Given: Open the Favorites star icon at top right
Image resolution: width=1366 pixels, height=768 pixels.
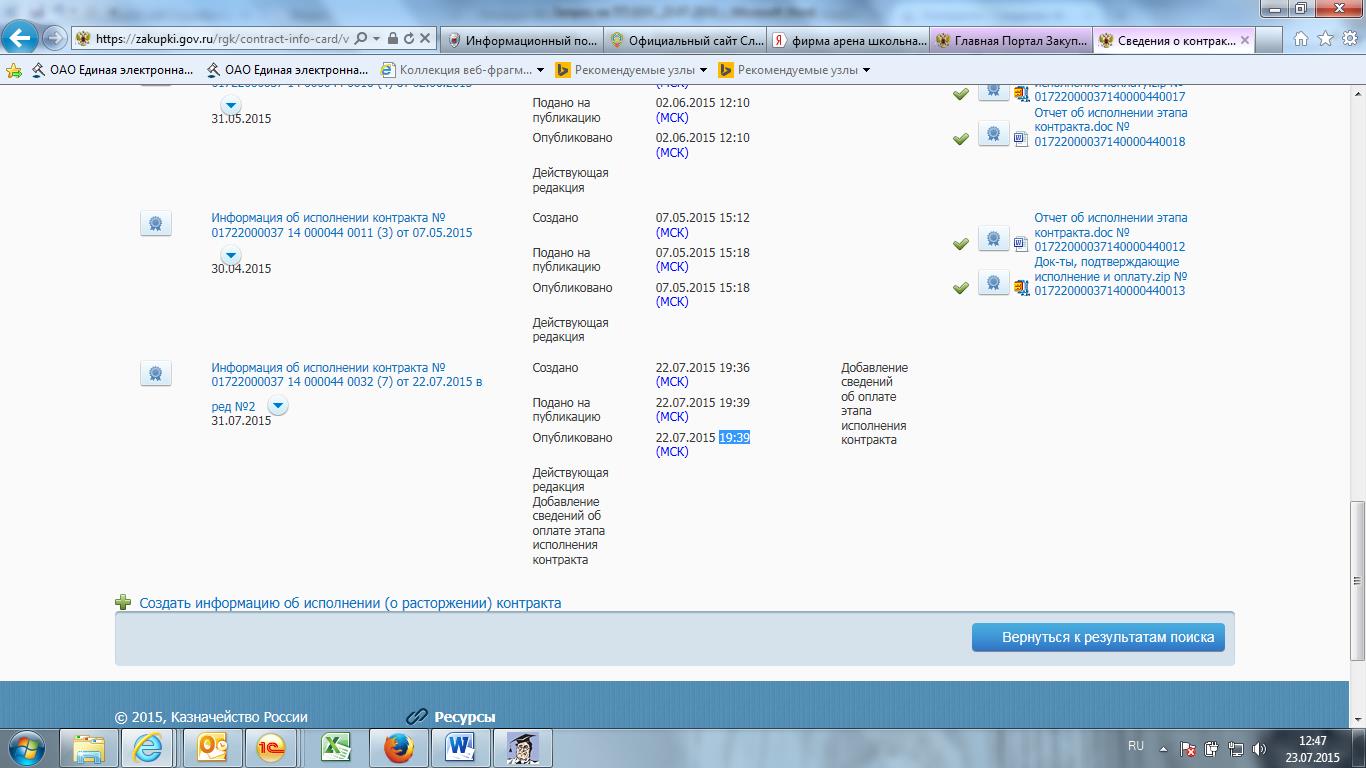Looking at the screenshot, I should click(x=1325, y=39).
